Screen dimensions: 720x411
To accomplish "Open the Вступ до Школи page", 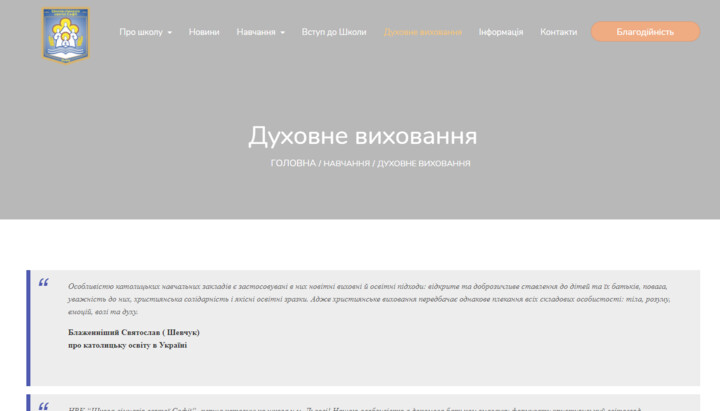I will point(334,32).
